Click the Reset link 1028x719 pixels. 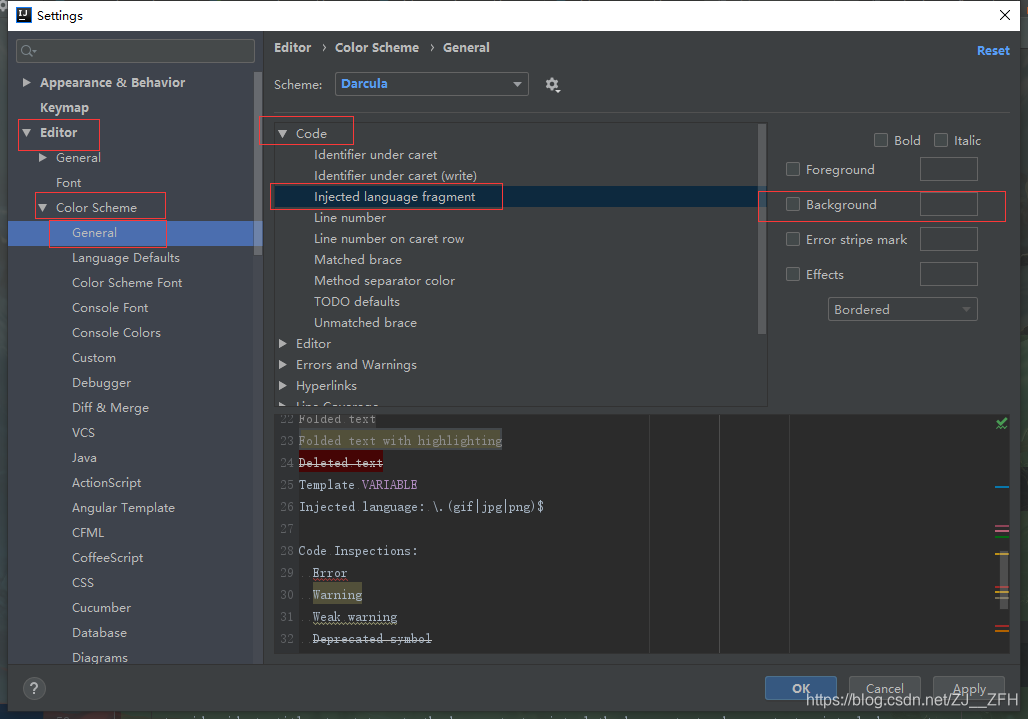[x=993, y=50]
